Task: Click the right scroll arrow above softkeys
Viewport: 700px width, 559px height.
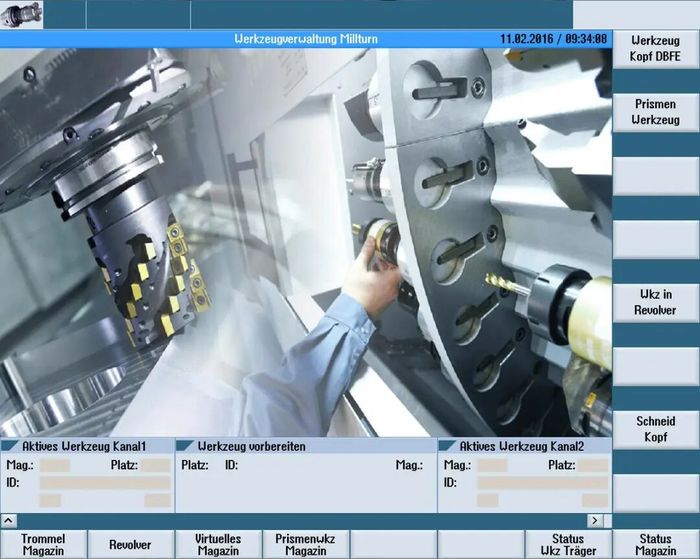Action: 594,521
